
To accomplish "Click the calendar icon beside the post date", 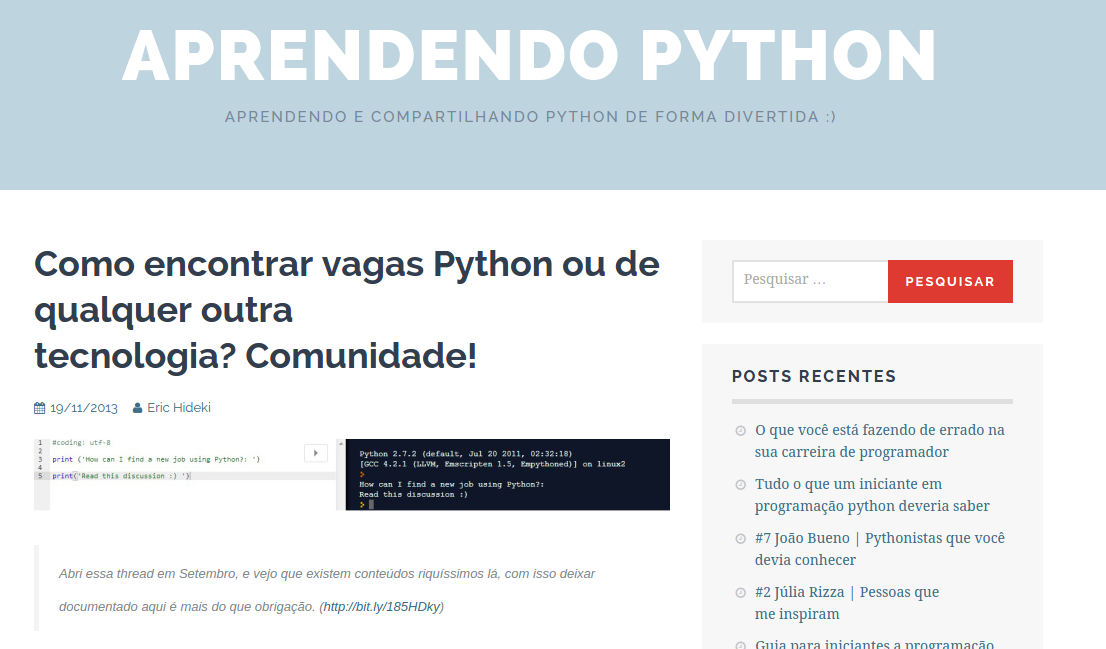I will tap(40, 408).
